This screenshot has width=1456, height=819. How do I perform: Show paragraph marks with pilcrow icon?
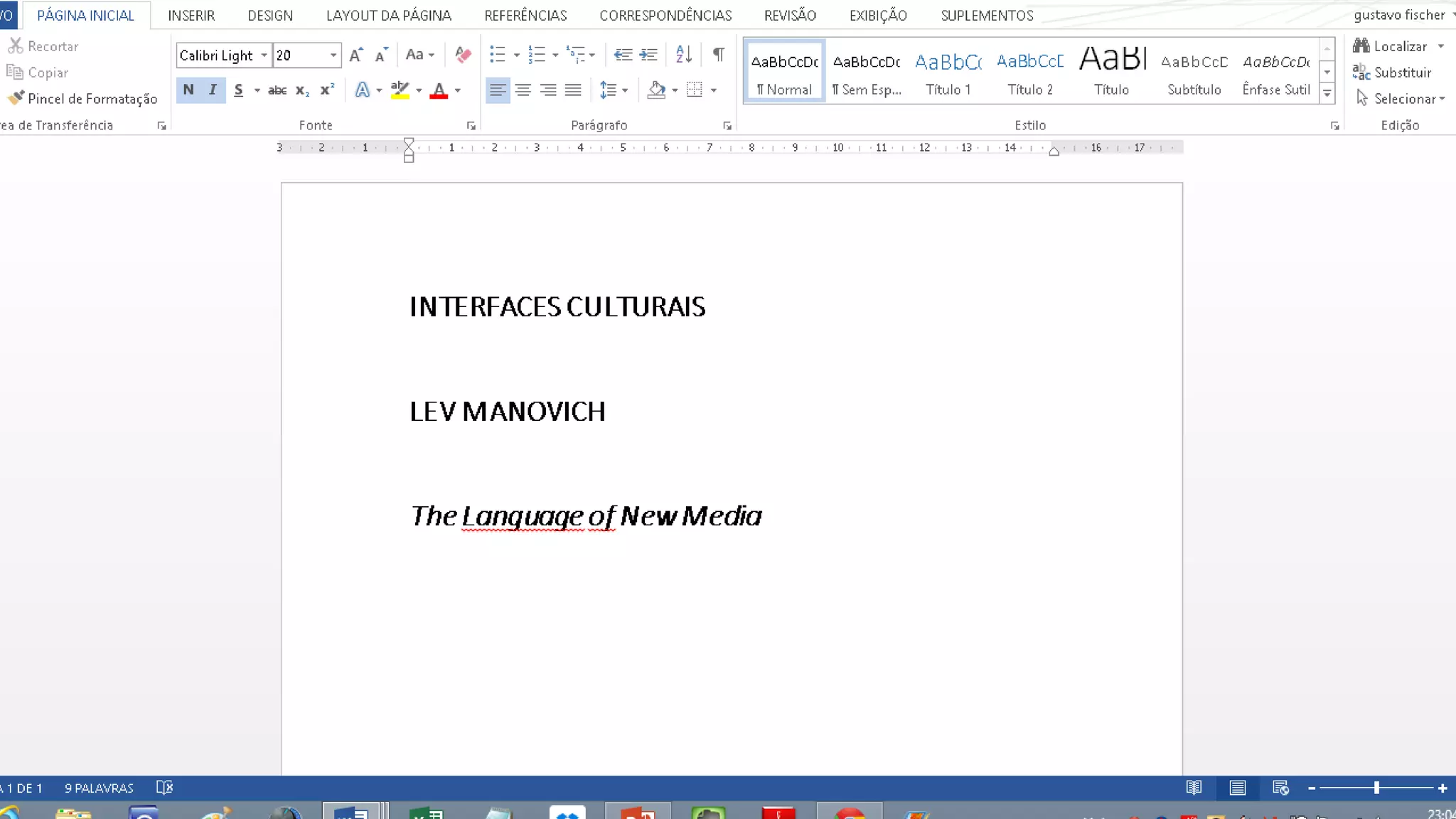pos(719,55)
